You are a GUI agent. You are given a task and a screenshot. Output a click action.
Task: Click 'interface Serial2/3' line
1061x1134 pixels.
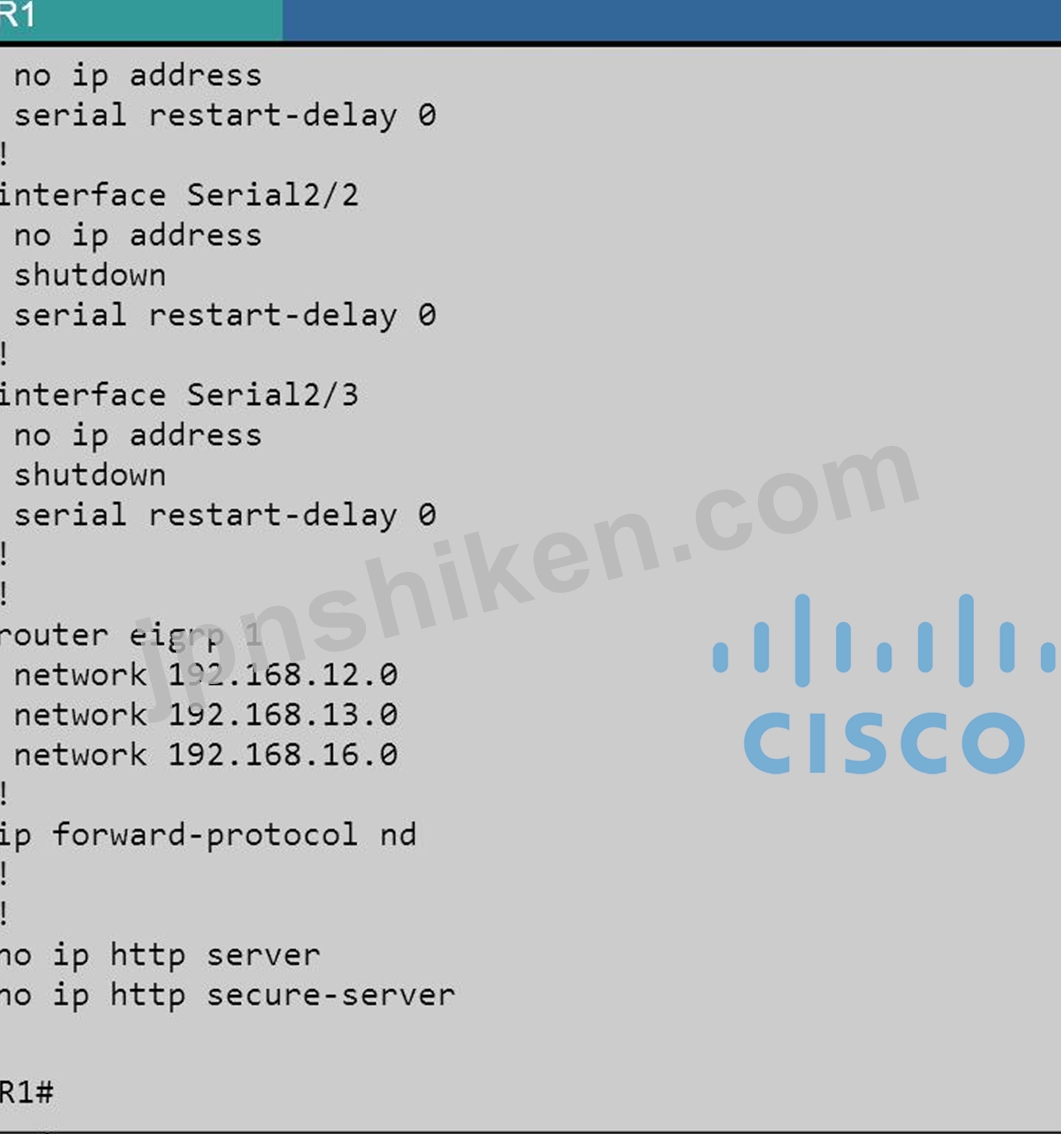point(179,396)
